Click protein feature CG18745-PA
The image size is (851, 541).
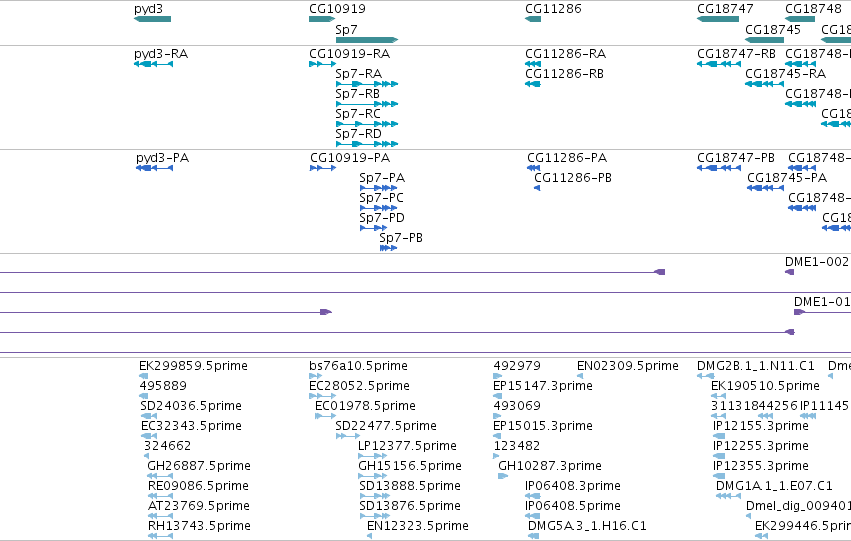(765, 188)
